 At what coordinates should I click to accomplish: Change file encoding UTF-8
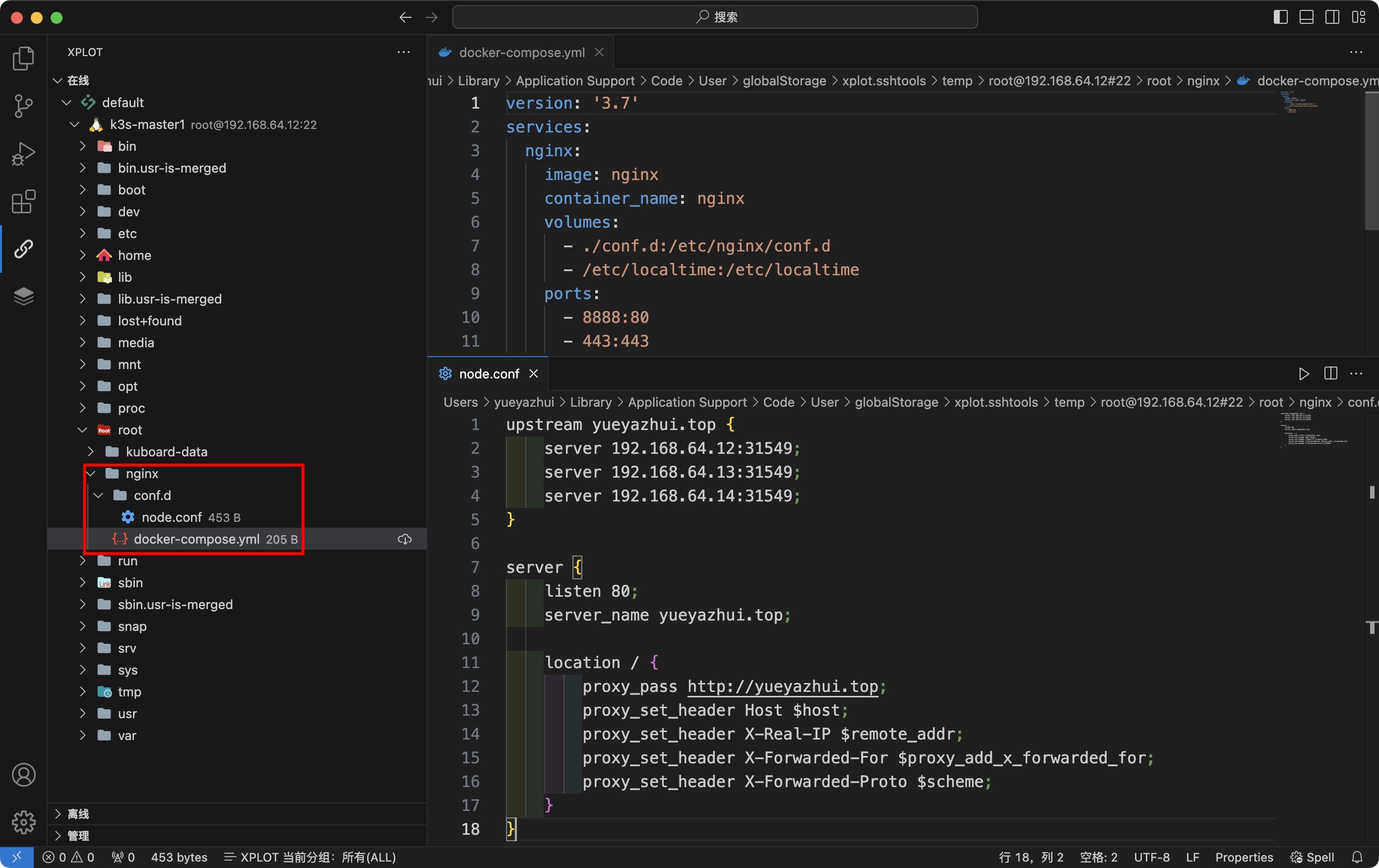(x=1152, y=857)
